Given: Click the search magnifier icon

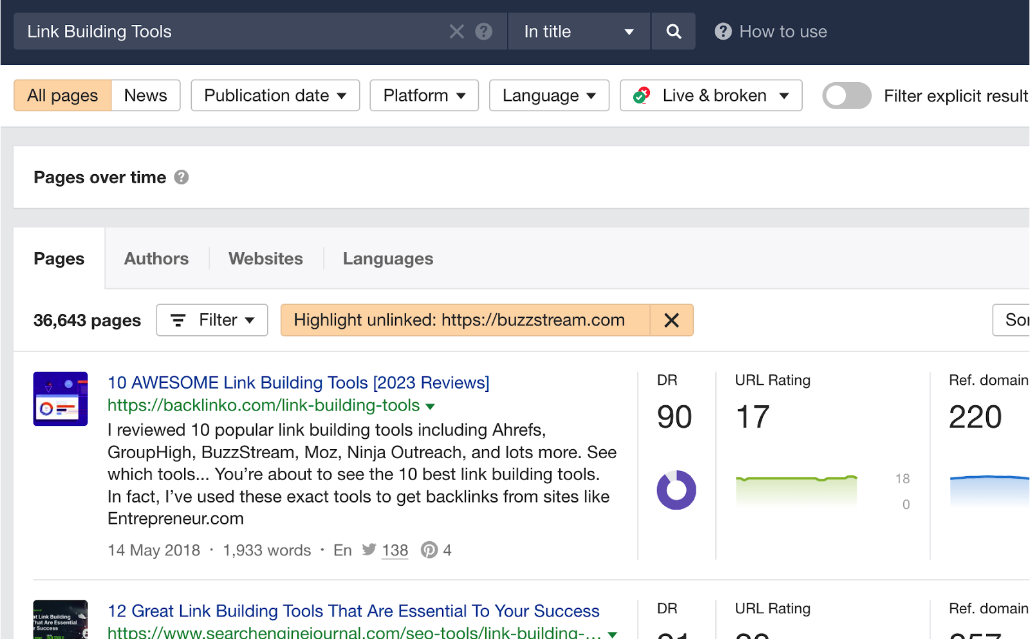Looking at the screenshot, I should [x=672, y=31].
